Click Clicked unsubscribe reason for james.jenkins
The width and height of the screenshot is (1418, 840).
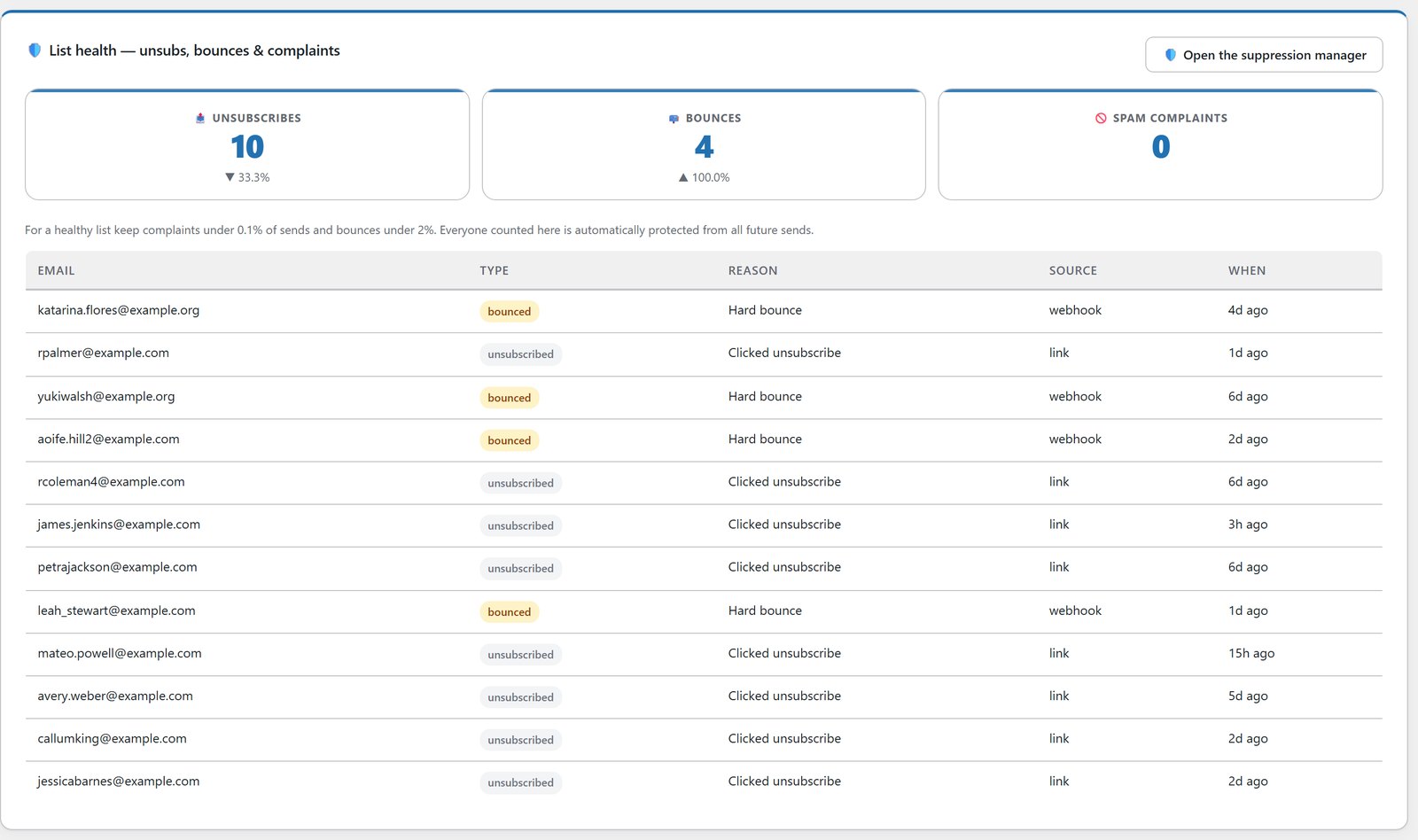[x=784, y=525]
